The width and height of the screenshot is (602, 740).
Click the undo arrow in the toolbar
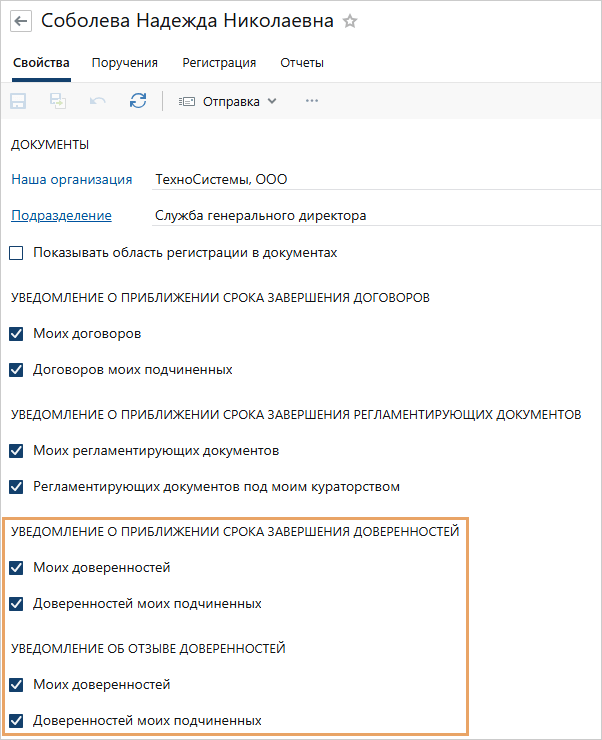[x=98, y=101]
